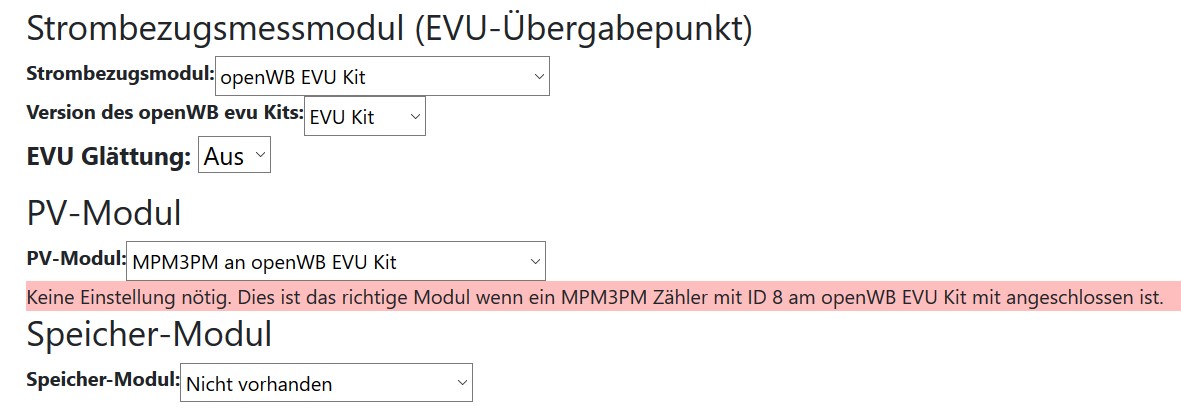
Task: Click the chevron arrow of the Strombezugsmodul combo box
Action: 538,76
